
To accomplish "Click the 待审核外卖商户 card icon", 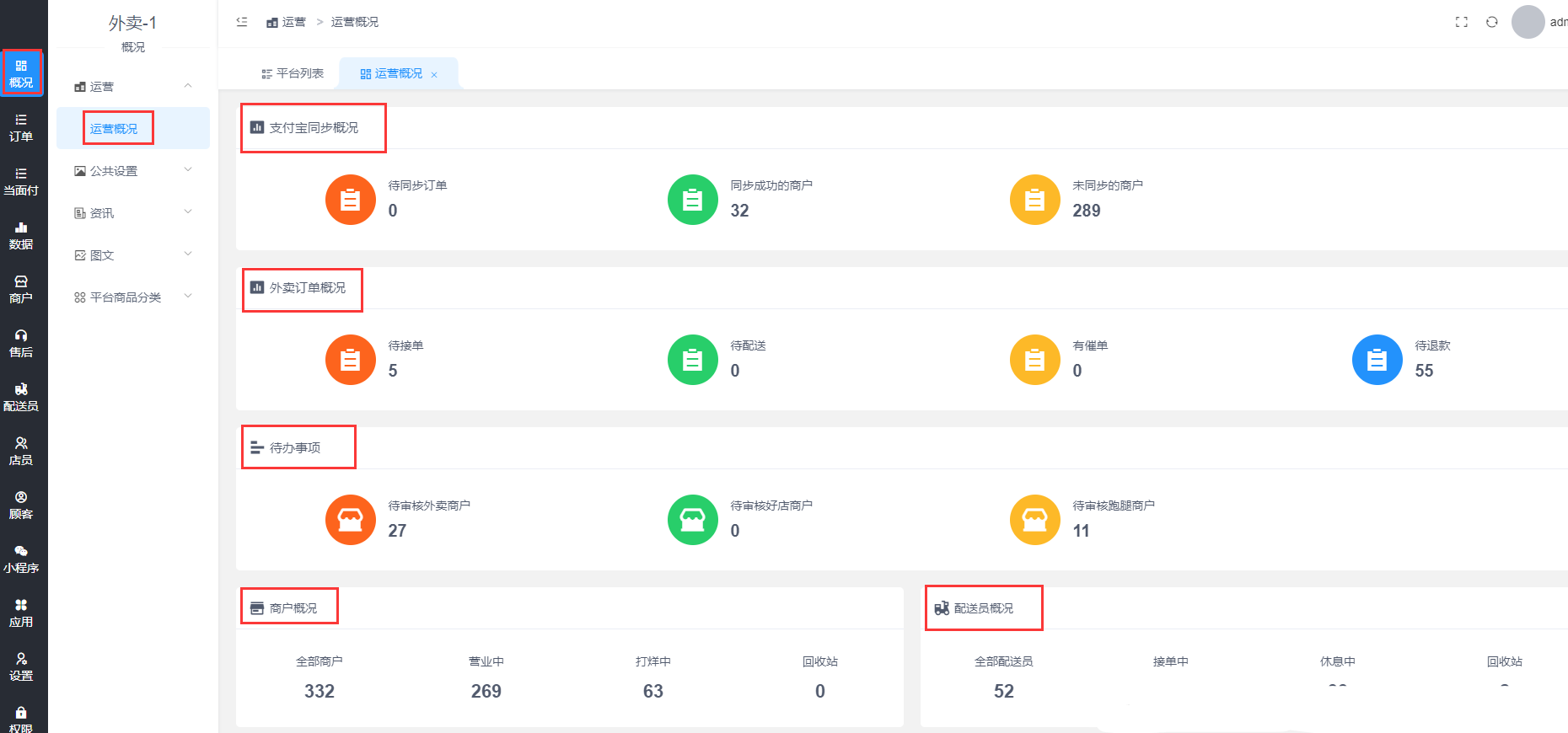I will coord(350,520).
